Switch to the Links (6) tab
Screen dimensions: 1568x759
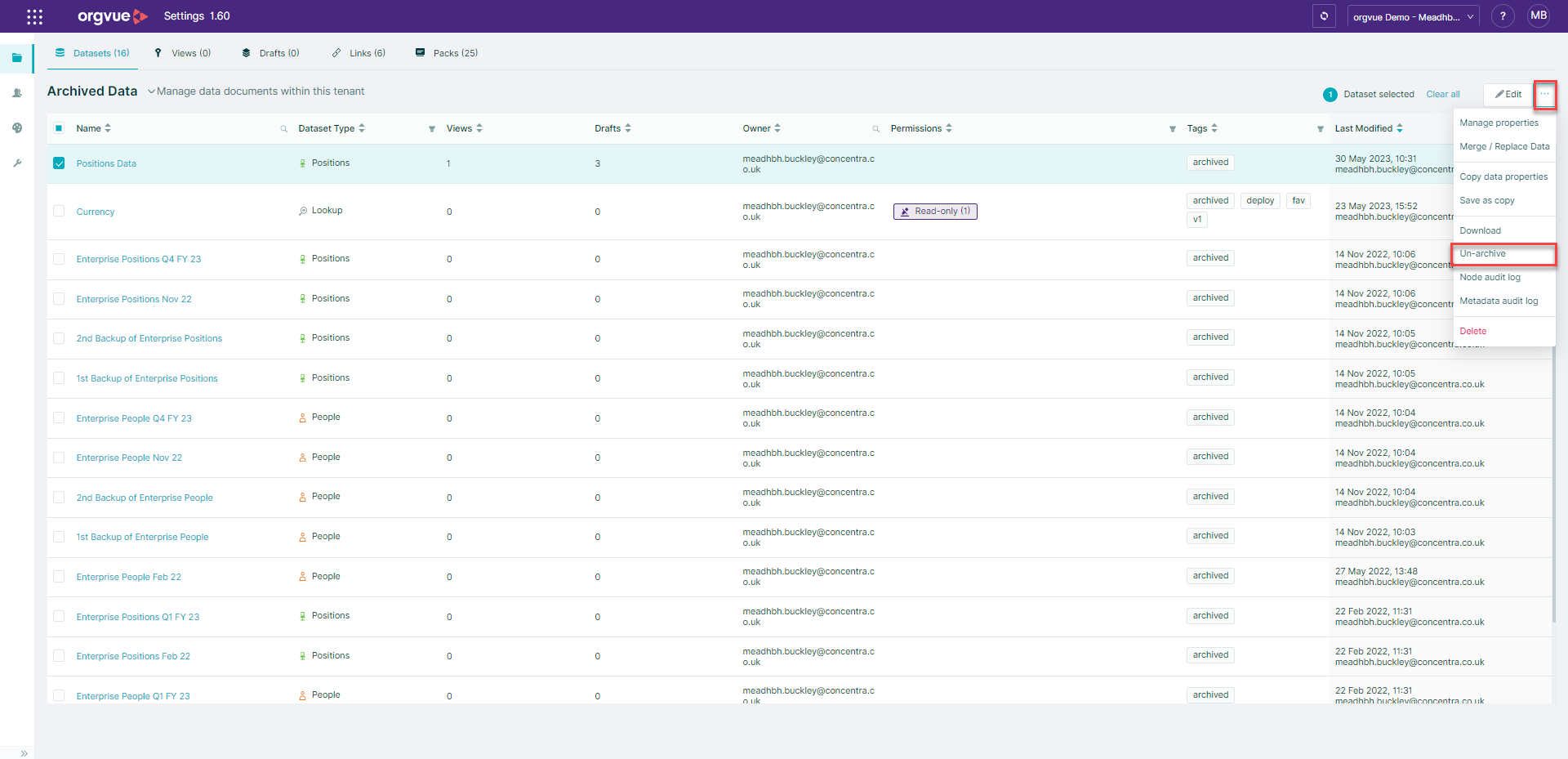pos(359,53)
